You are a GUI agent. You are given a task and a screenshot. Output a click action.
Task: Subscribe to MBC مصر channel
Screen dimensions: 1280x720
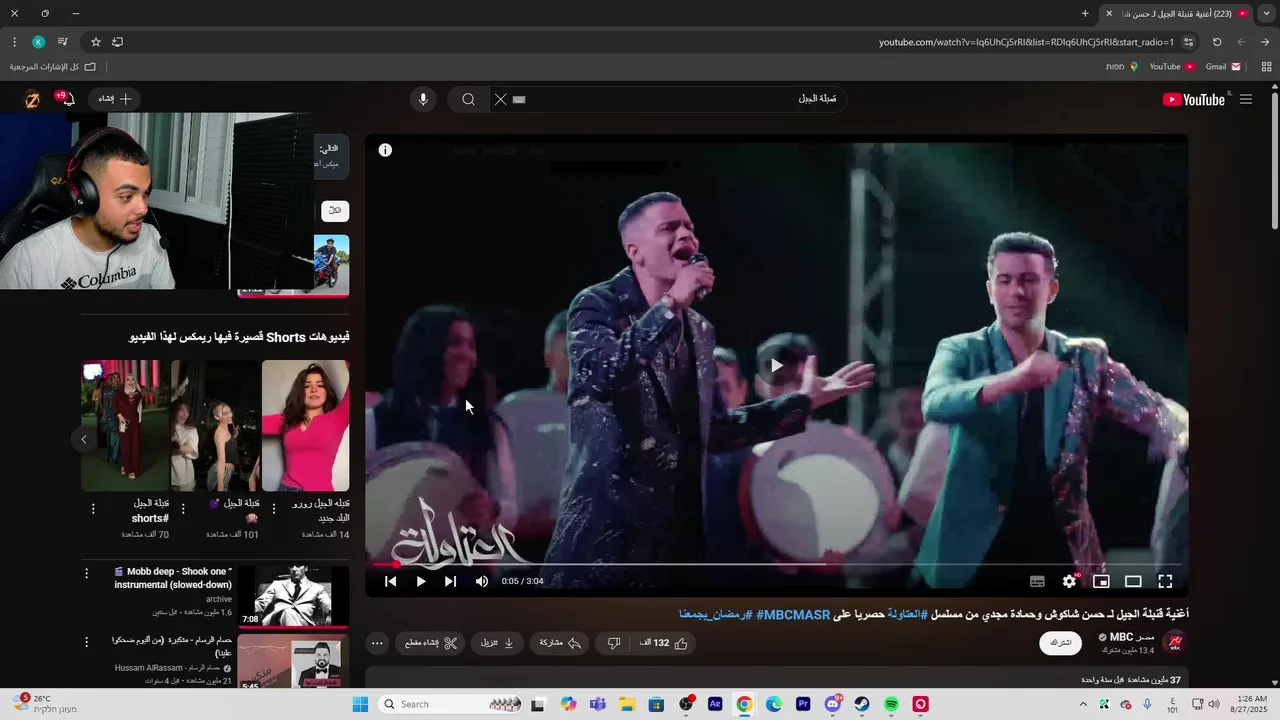pos(1061,643)
